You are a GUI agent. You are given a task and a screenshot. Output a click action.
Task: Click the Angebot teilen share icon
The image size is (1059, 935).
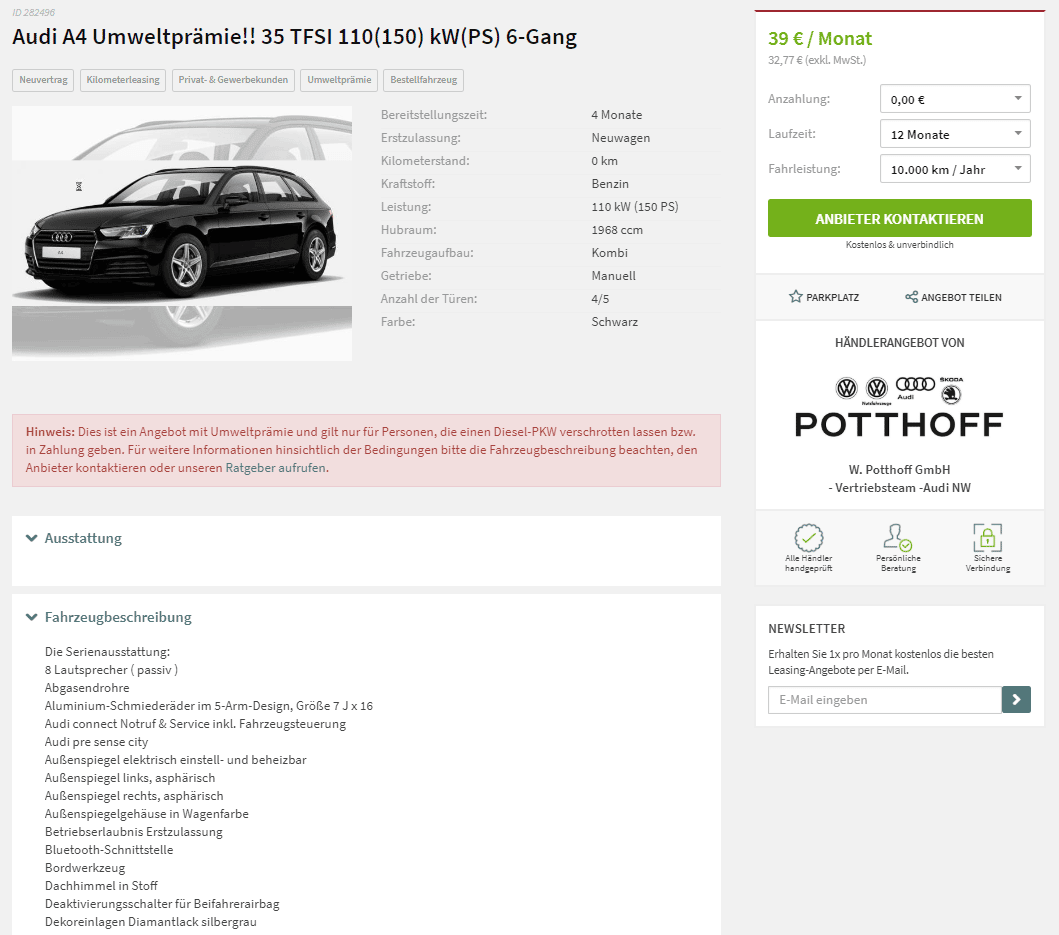coord(911,297)
